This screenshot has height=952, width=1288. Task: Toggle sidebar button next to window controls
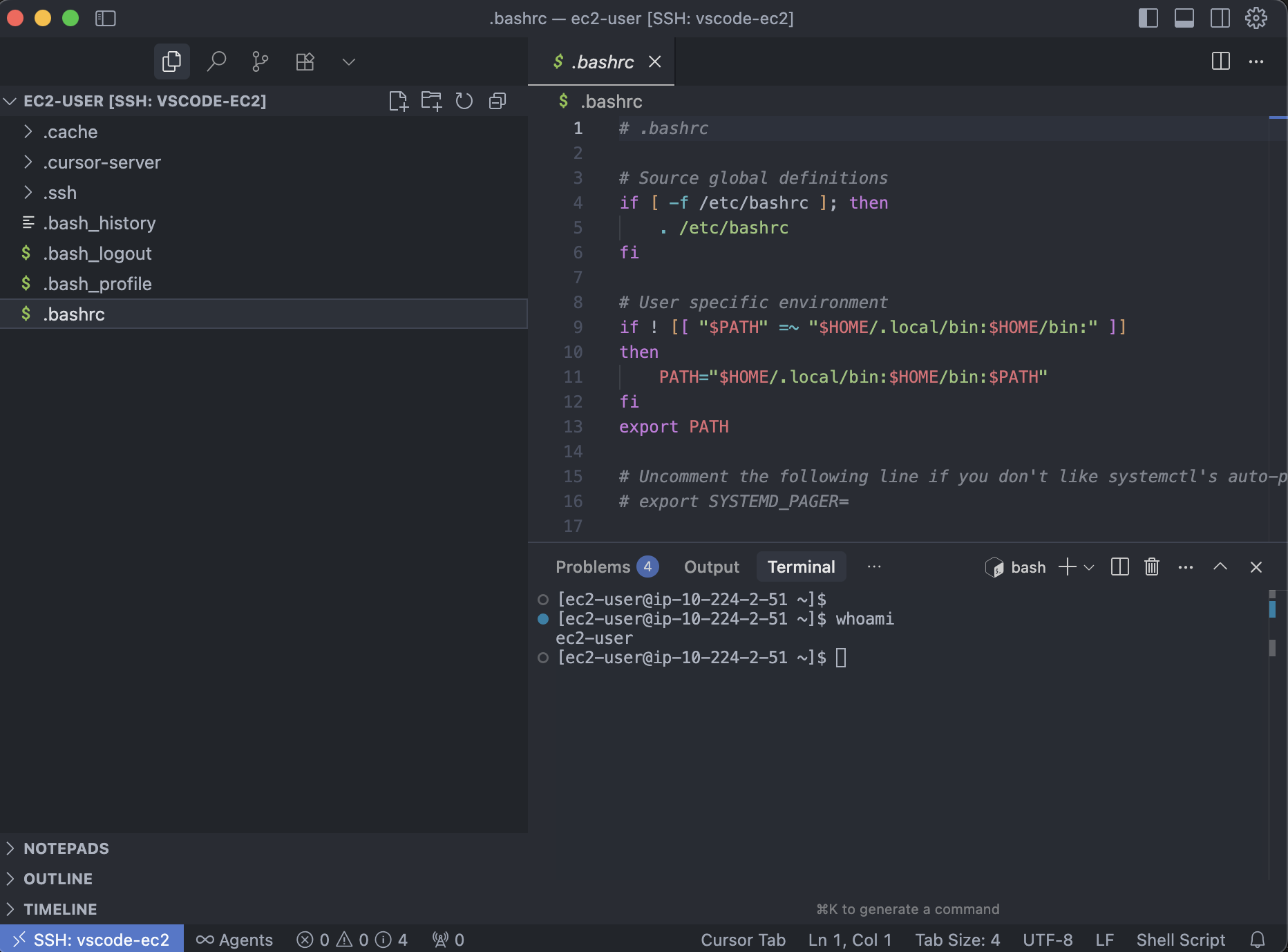point(105,18)
